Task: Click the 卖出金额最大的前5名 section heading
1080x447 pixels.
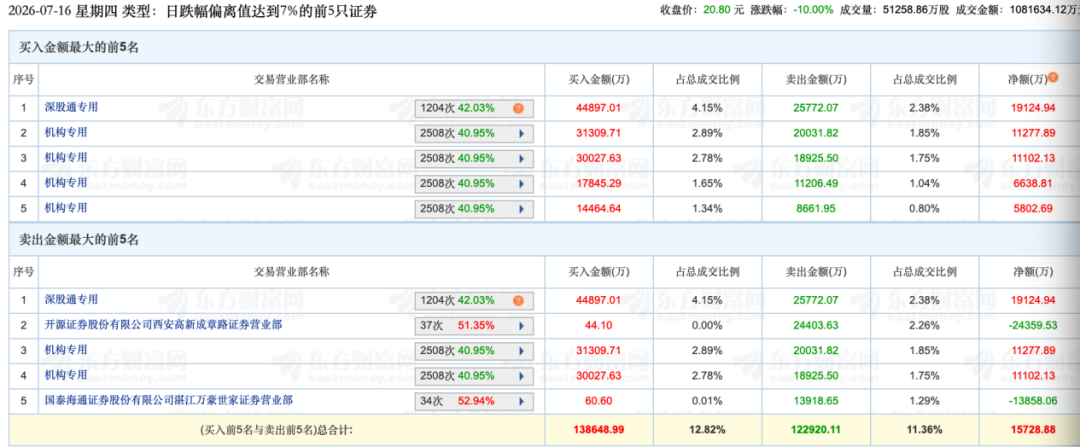Action: (77, 240)
